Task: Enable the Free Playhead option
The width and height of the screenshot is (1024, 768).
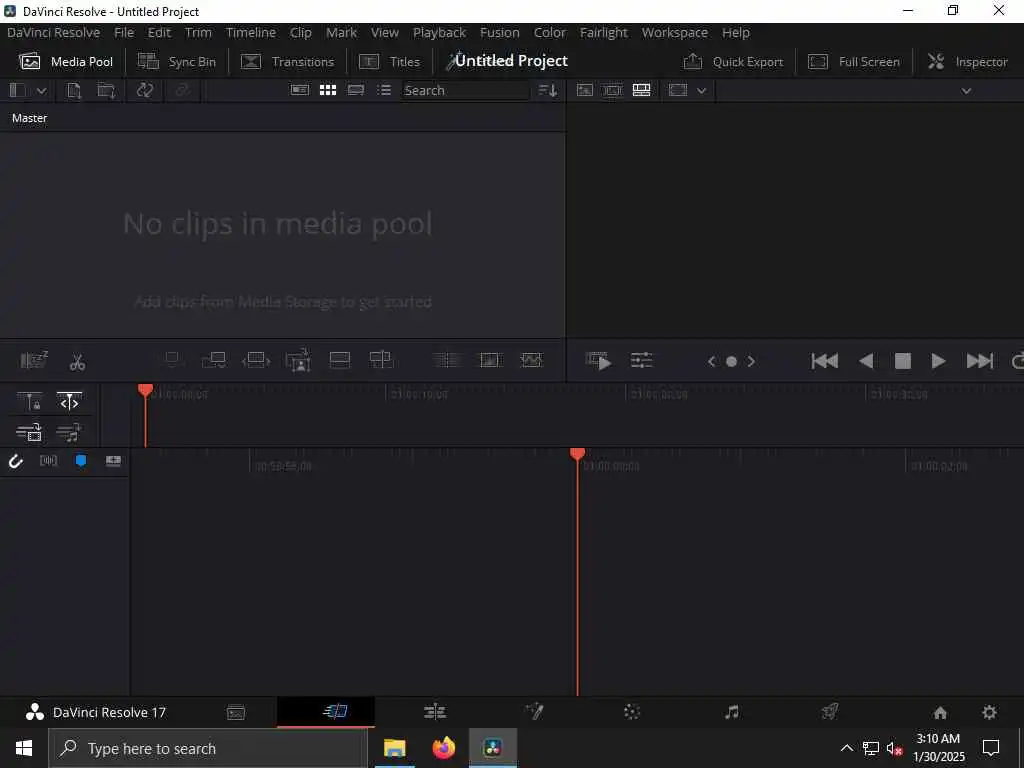Action: coord(69,402)
